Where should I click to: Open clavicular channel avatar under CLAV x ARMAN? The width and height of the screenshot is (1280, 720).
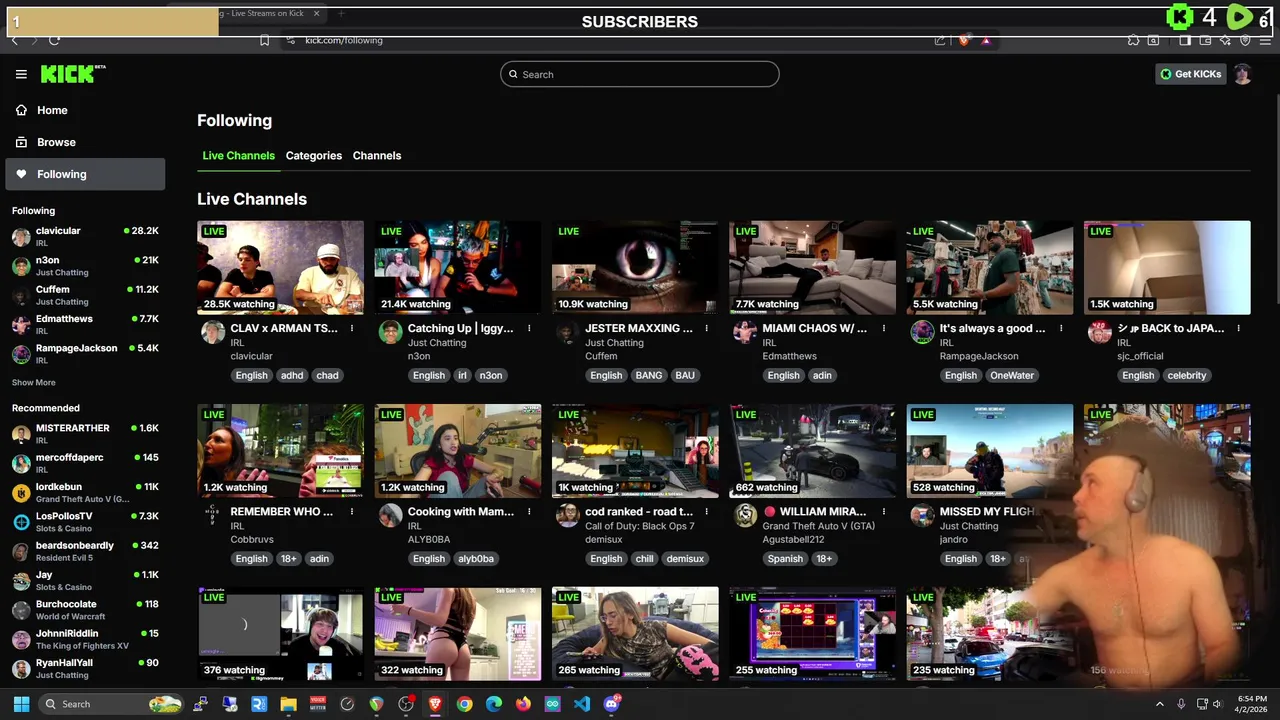213,332
